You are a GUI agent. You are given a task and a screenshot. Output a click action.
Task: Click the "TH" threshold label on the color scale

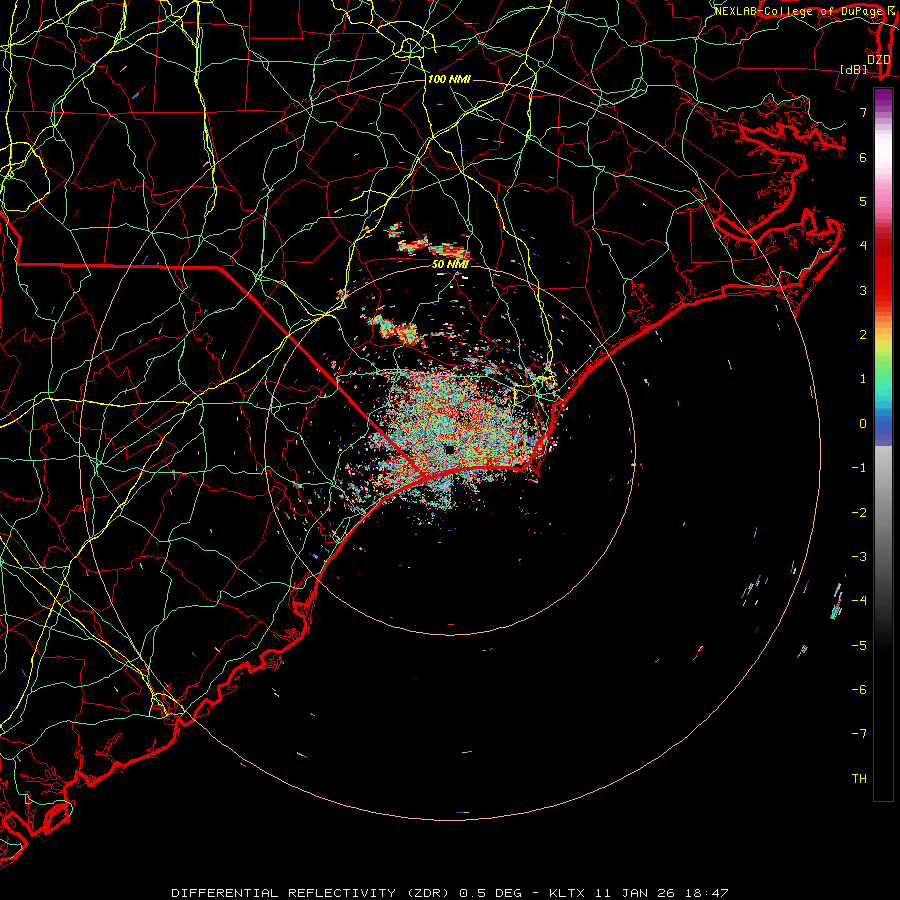tap(859, 779)
